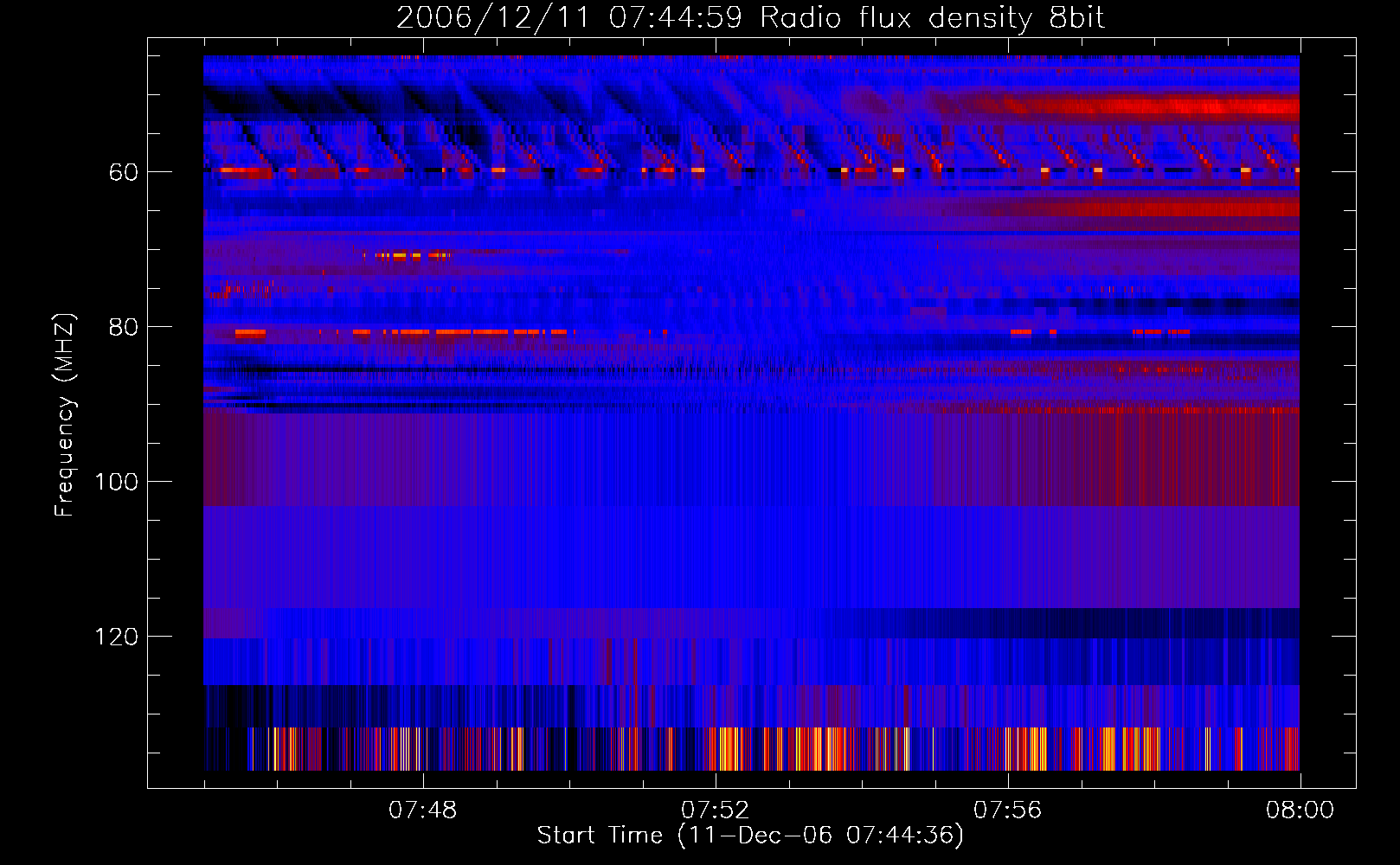
Task: Select the 120 MHz frequency tick label
Action: click(x=117, y=637)
